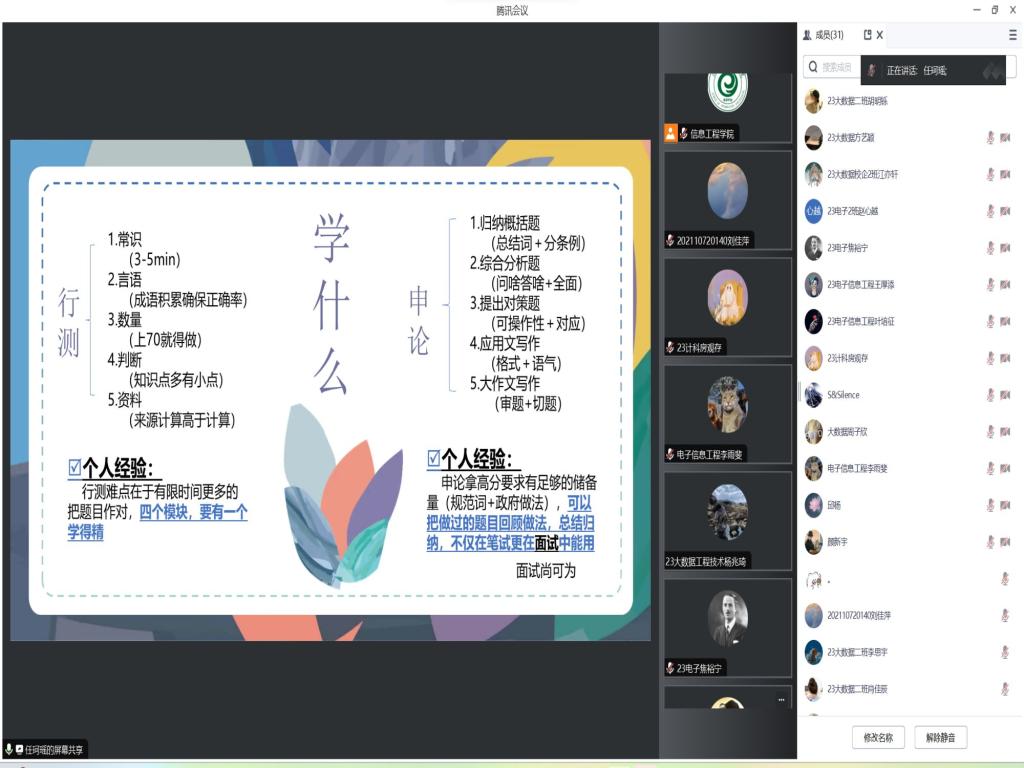This screenshot has width=1024, height=768.
Task: Click mic icon in the 正在讲话 speaking banner
Action: pyautogui.click(x=872, y=71)
